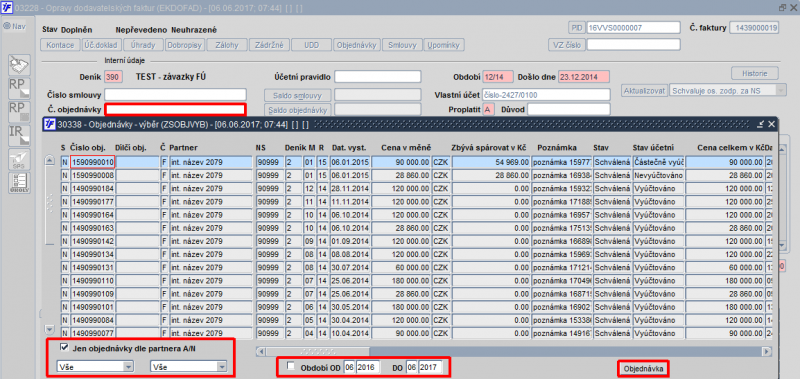Expand the second Vše dropdown
800x379 pixels.
coord(188,366)
